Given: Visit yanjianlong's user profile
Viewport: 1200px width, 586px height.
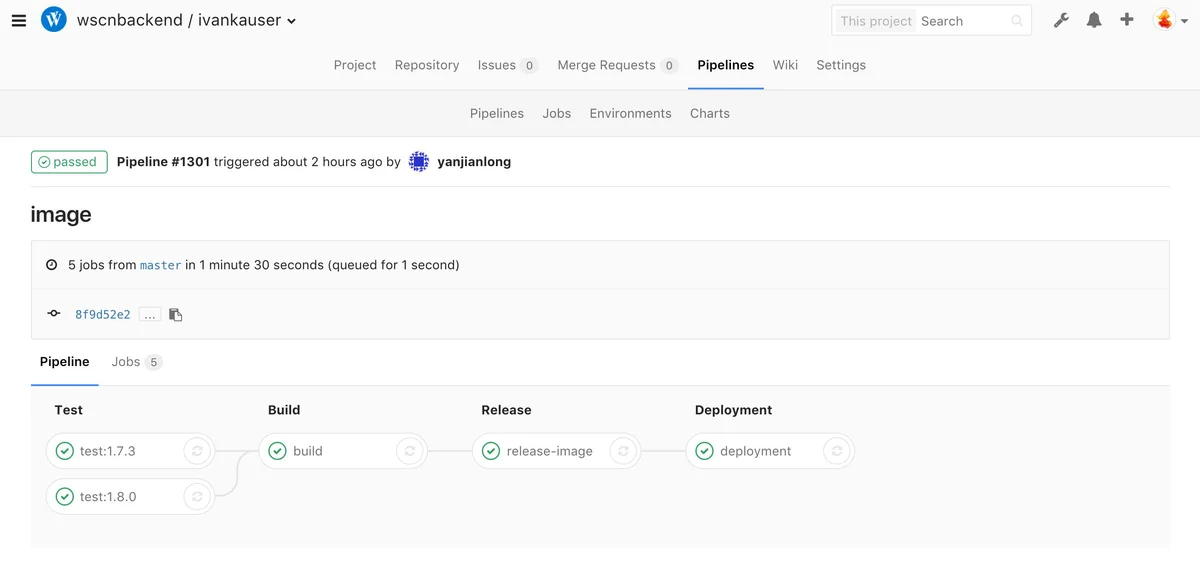Looking at the screenshot, I should coord(474,161).
